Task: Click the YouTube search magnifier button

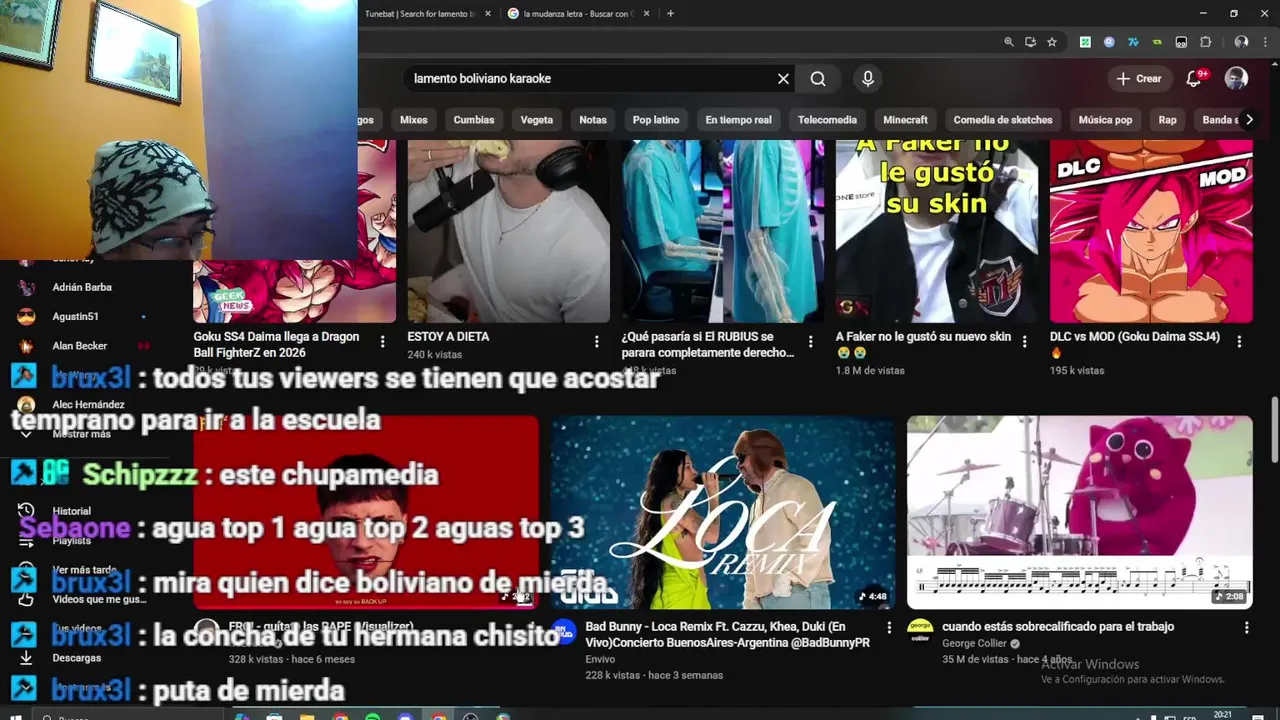Action: click(818, 79)
